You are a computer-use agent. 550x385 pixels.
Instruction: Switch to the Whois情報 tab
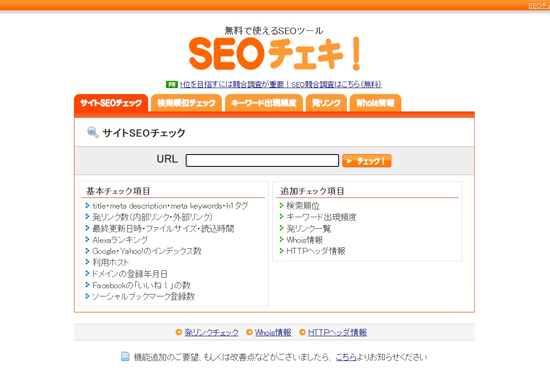click(375, 103)
